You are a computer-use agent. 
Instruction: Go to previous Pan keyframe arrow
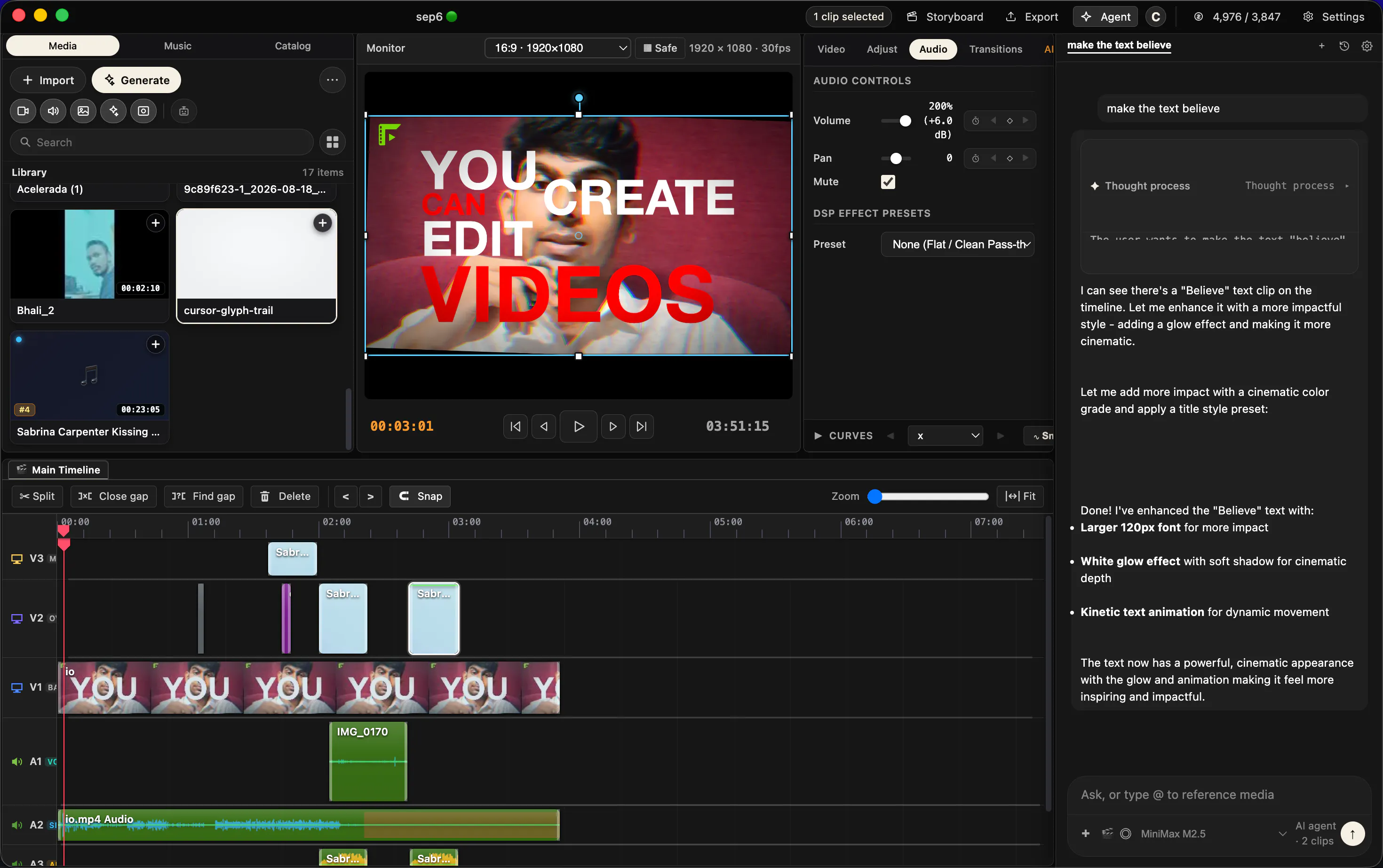point(993,158)
